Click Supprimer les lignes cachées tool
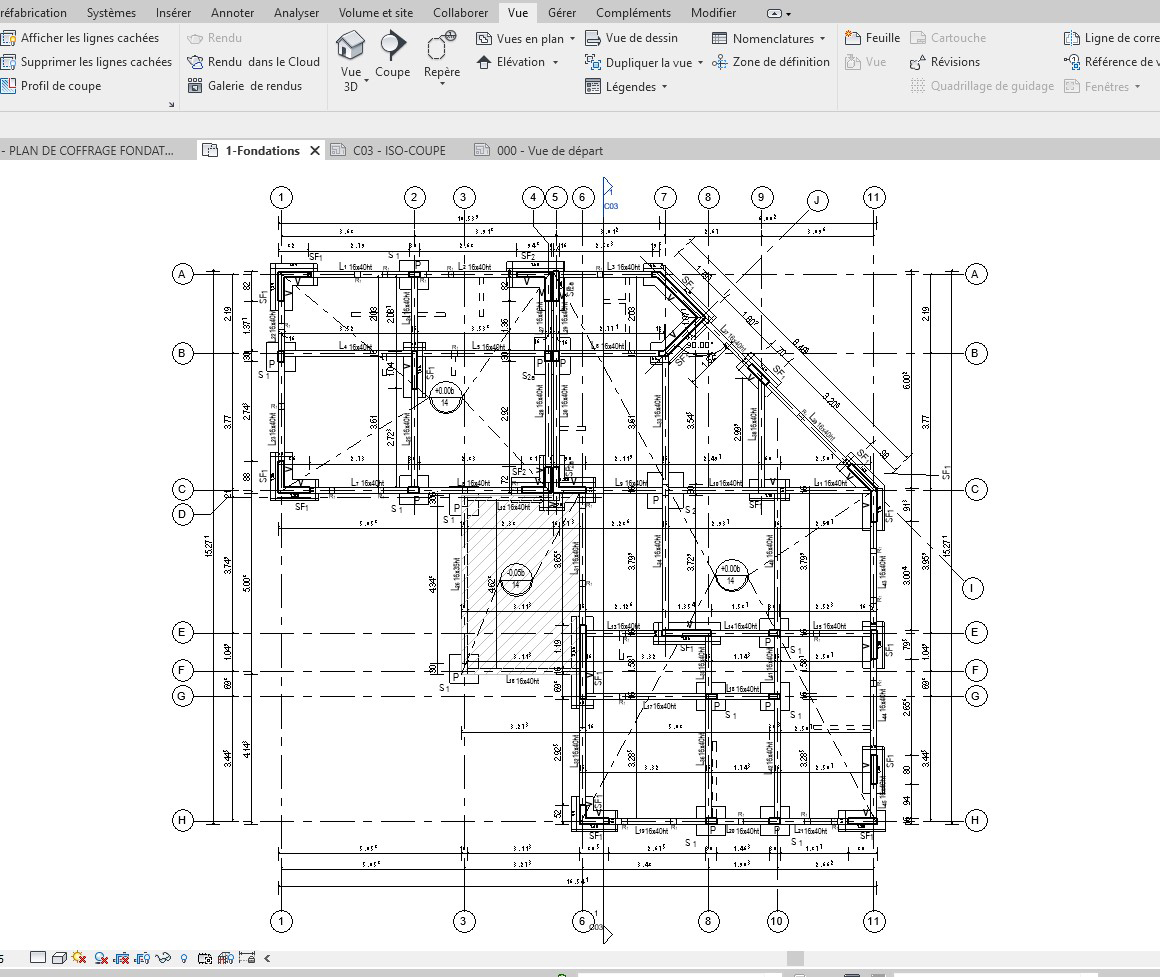This screenshot has height=977, width=1160. coord(87,62)
